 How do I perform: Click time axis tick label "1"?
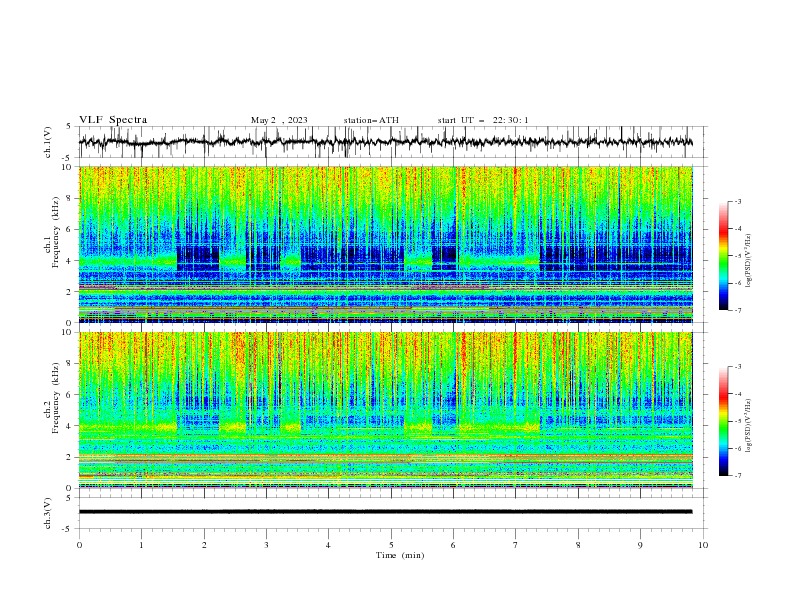(141, 545)
